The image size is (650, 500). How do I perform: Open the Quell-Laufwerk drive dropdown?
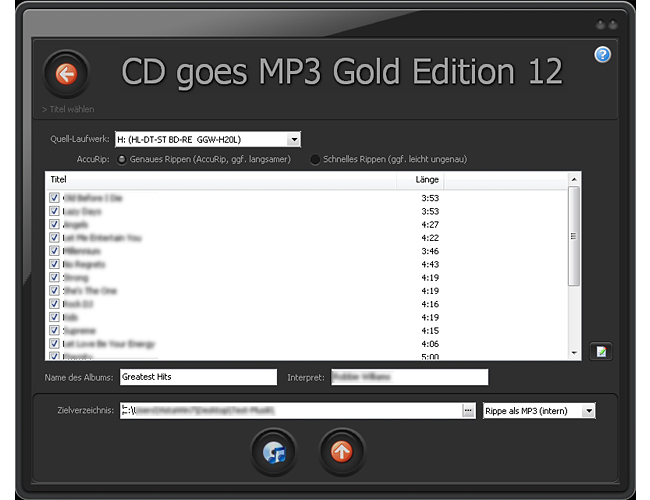point(294,139)
